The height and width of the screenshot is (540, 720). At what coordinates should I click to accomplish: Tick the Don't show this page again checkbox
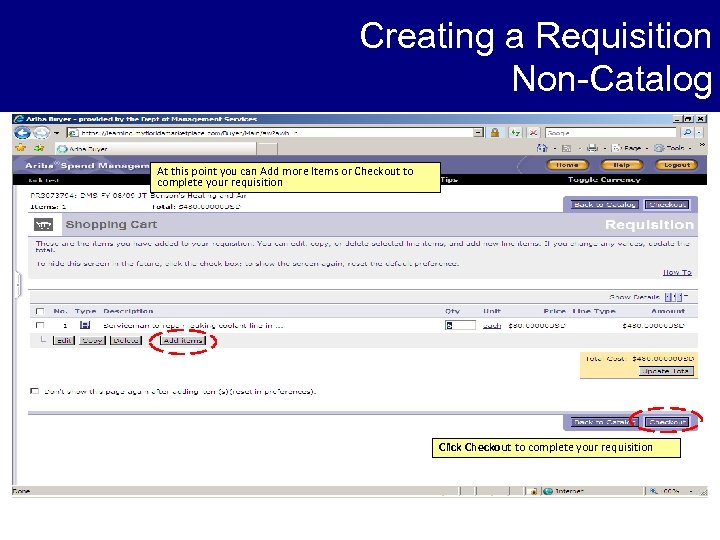click(x=34, y=391)
